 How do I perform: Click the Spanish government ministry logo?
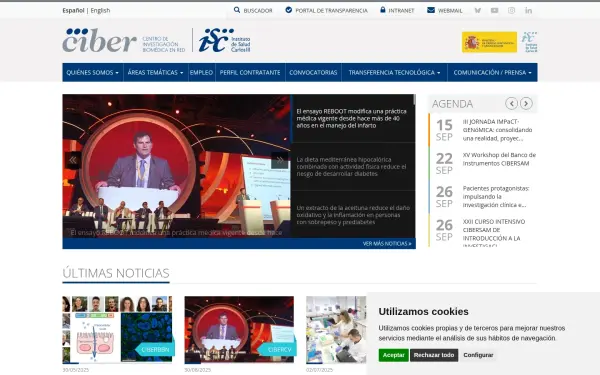(489, 42)
